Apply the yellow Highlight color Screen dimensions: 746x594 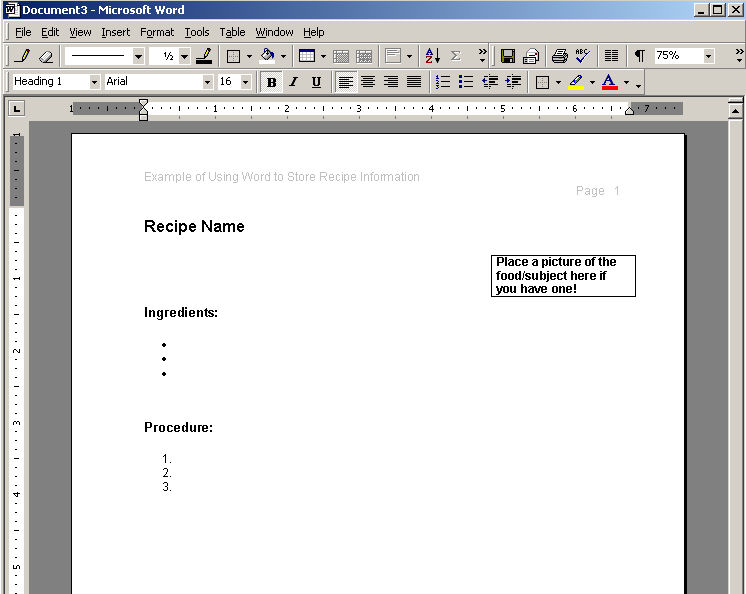[x=576, y=82]
